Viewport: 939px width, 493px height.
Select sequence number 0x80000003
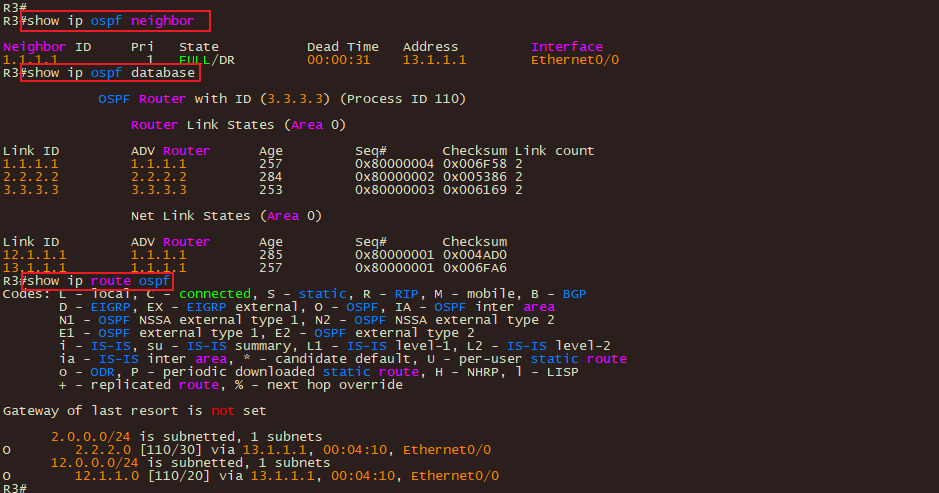[394, 190]
